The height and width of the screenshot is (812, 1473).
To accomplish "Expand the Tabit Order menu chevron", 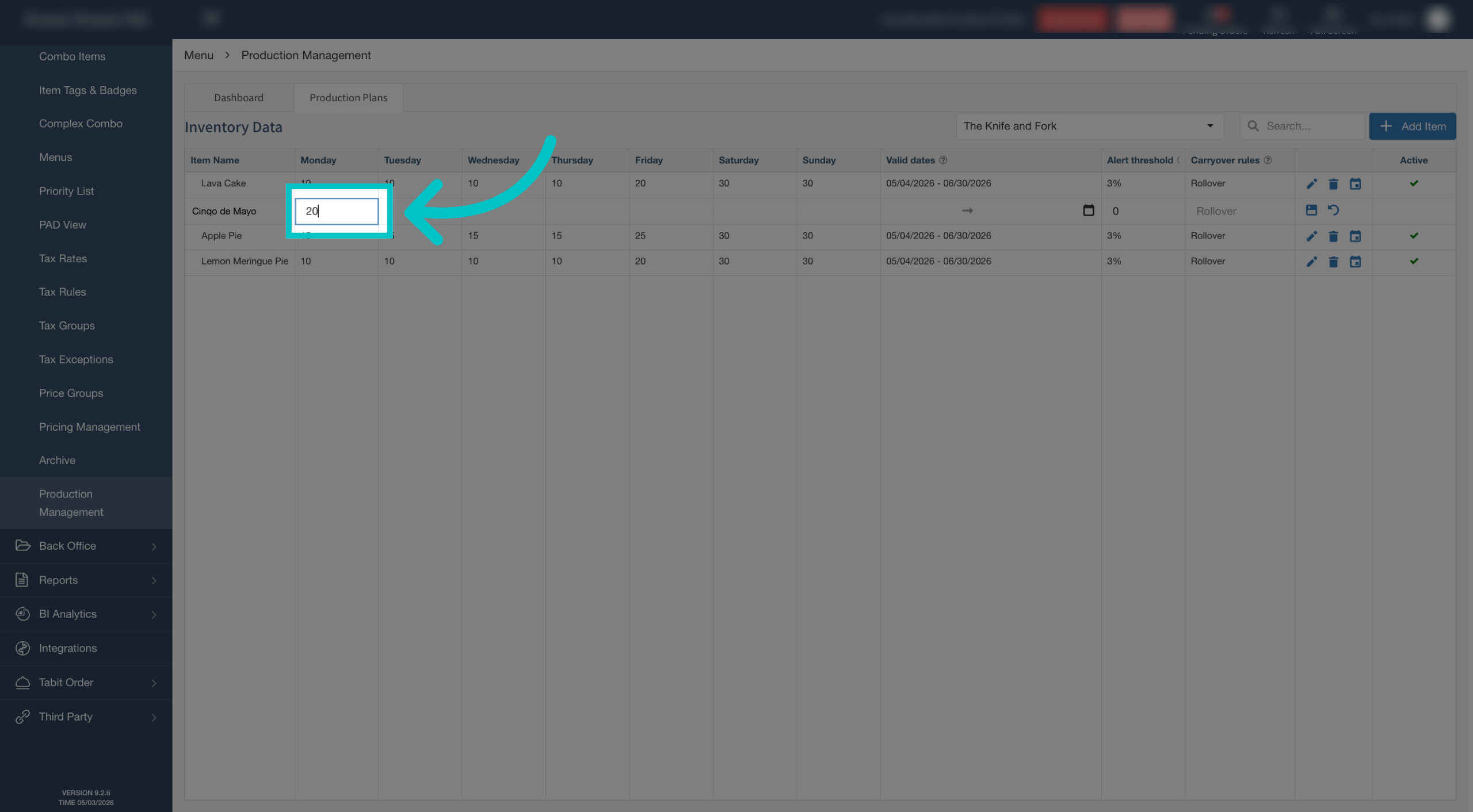I will [x=154, y=683].
